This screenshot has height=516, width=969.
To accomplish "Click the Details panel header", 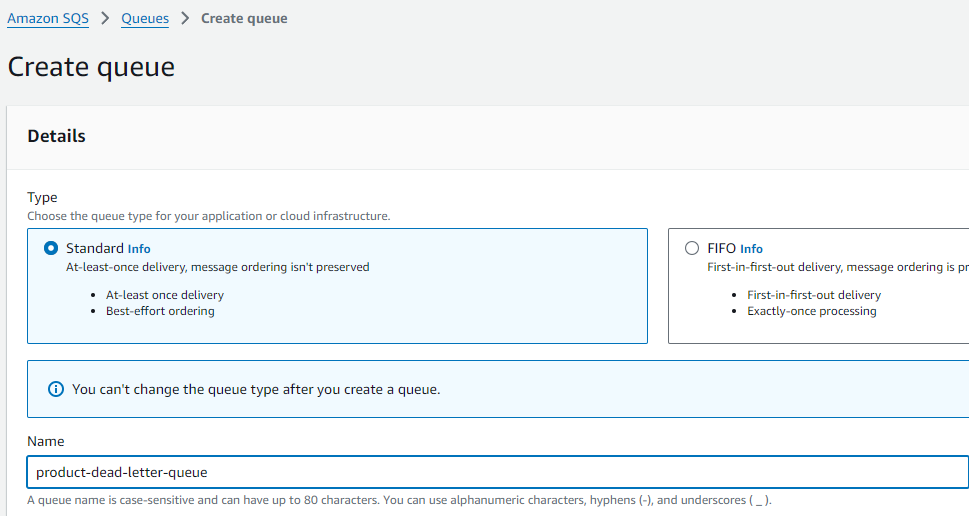I will [x=56, y=136].
